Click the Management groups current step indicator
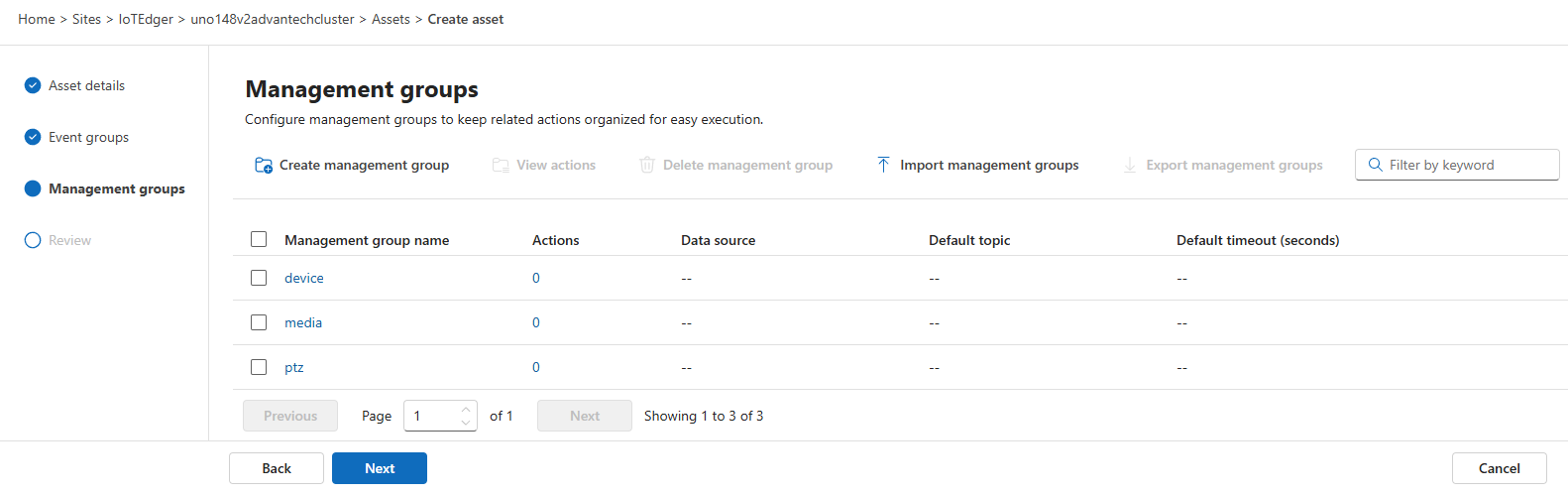 (33, 188)
